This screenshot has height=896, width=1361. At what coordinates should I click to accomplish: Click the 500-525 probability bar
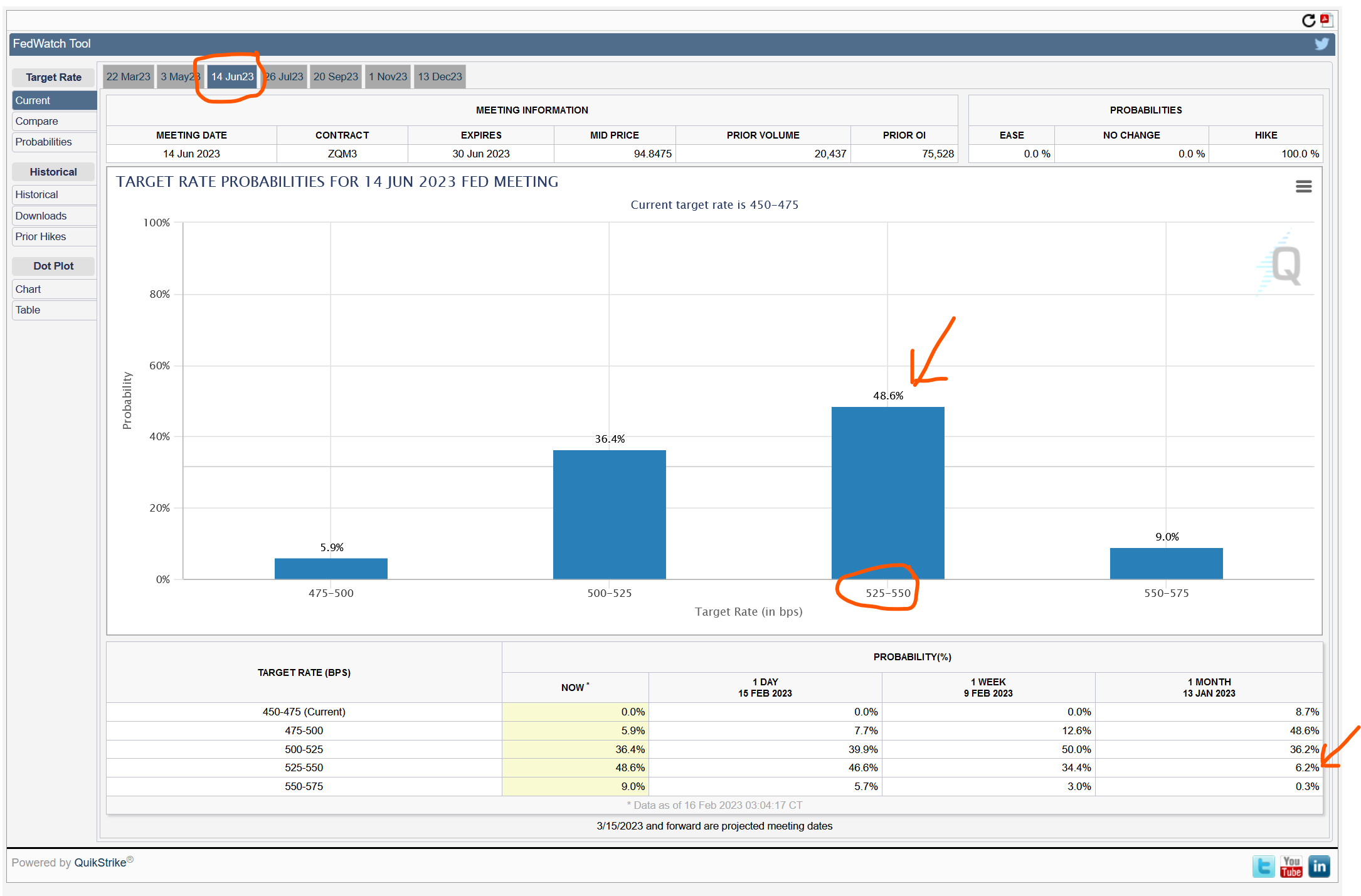click(609, 514)
